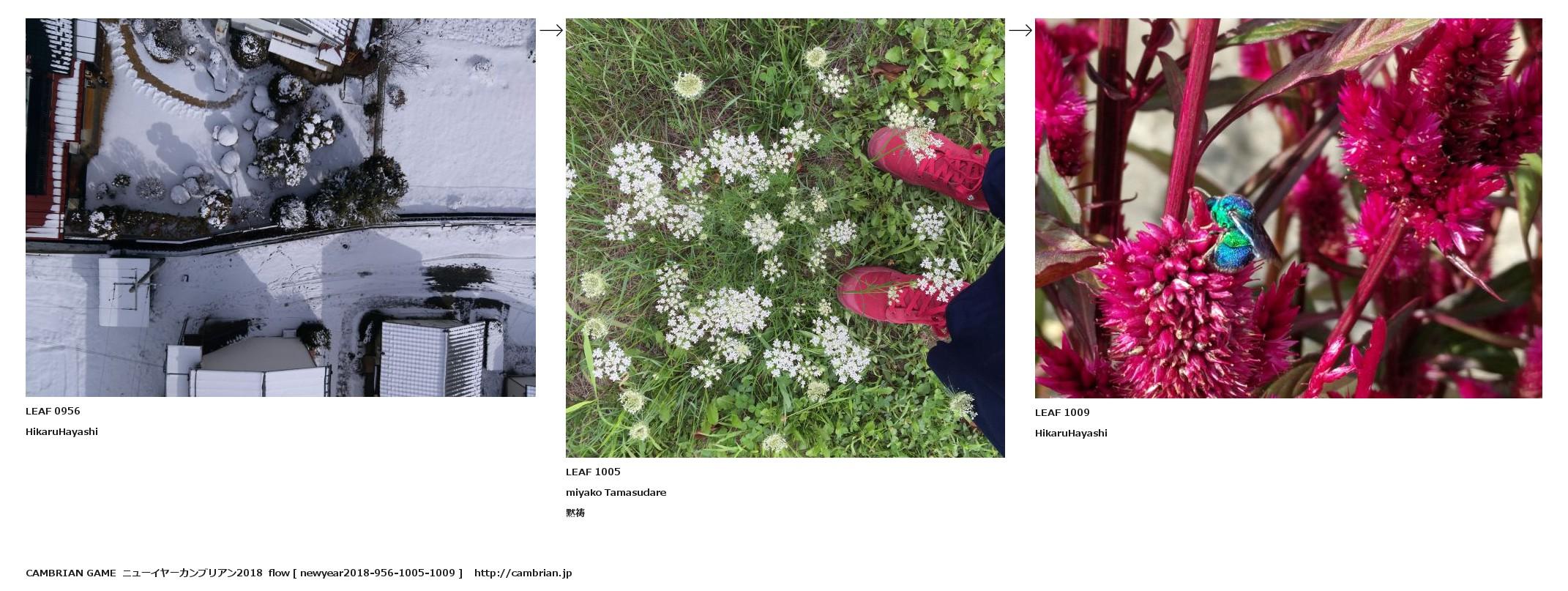The image size is (1568, 591).
Task: Click HikaruHayashi under LEAF 0956
Action: click(x=61, y=431)
